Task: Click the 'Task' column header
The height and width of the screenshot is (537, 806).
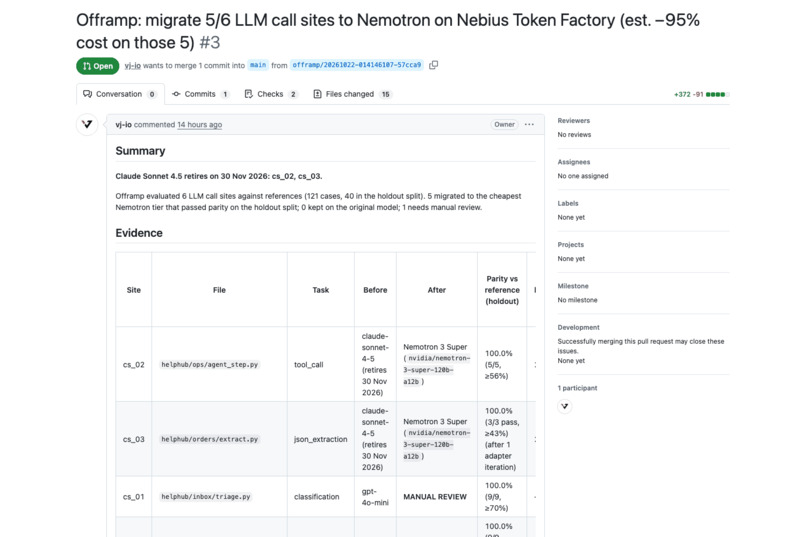Action: (x=321, y=290)
